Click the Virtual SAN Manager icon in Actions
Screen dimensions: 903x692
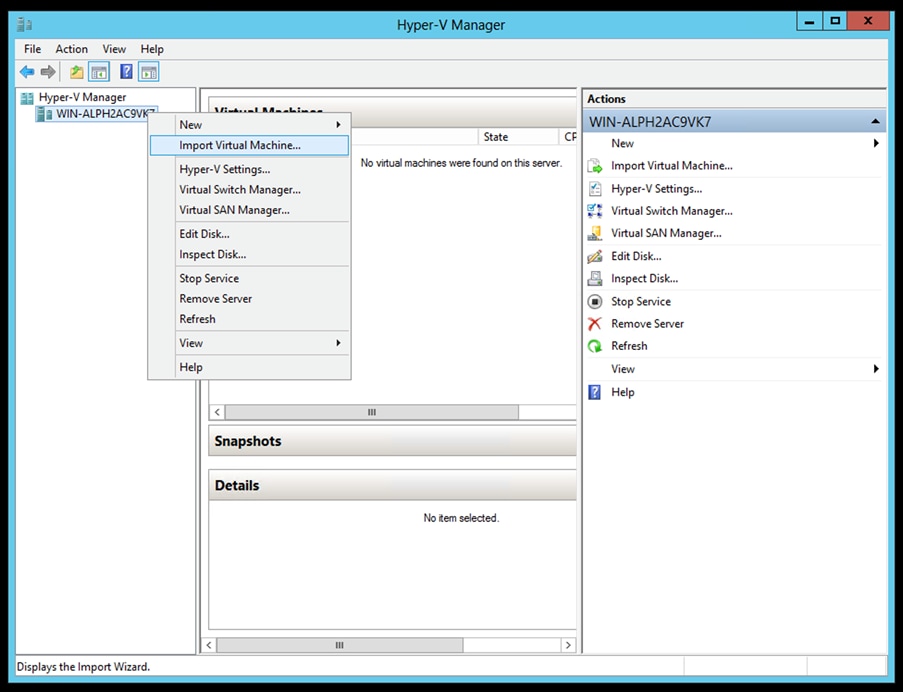tap(595, 233)
